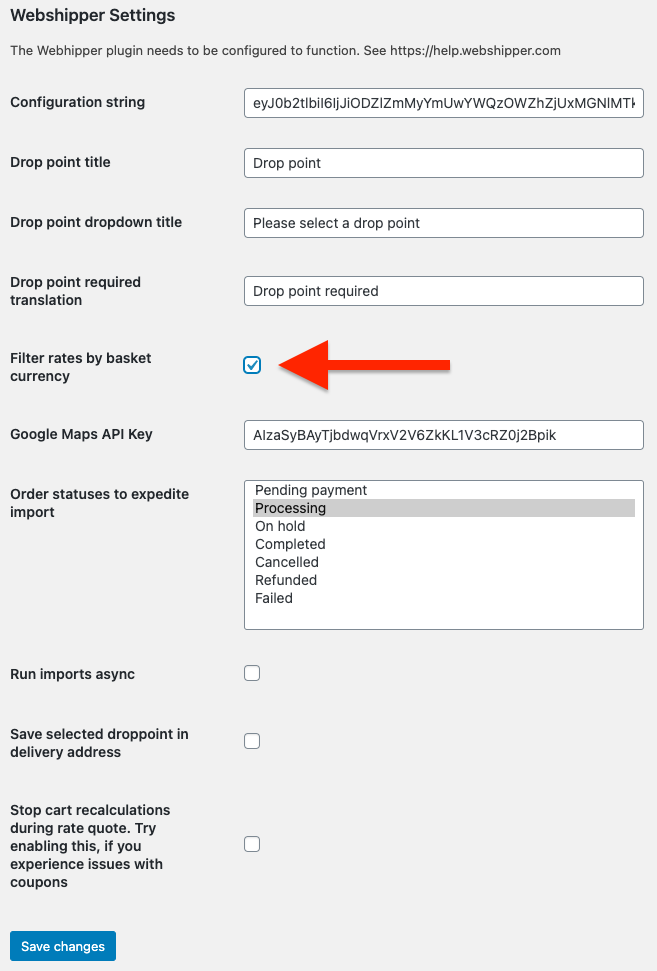Select Cancelled order status
Viewport: 657px width, 971px height.
pyautogui.click(x=444, y=562)
